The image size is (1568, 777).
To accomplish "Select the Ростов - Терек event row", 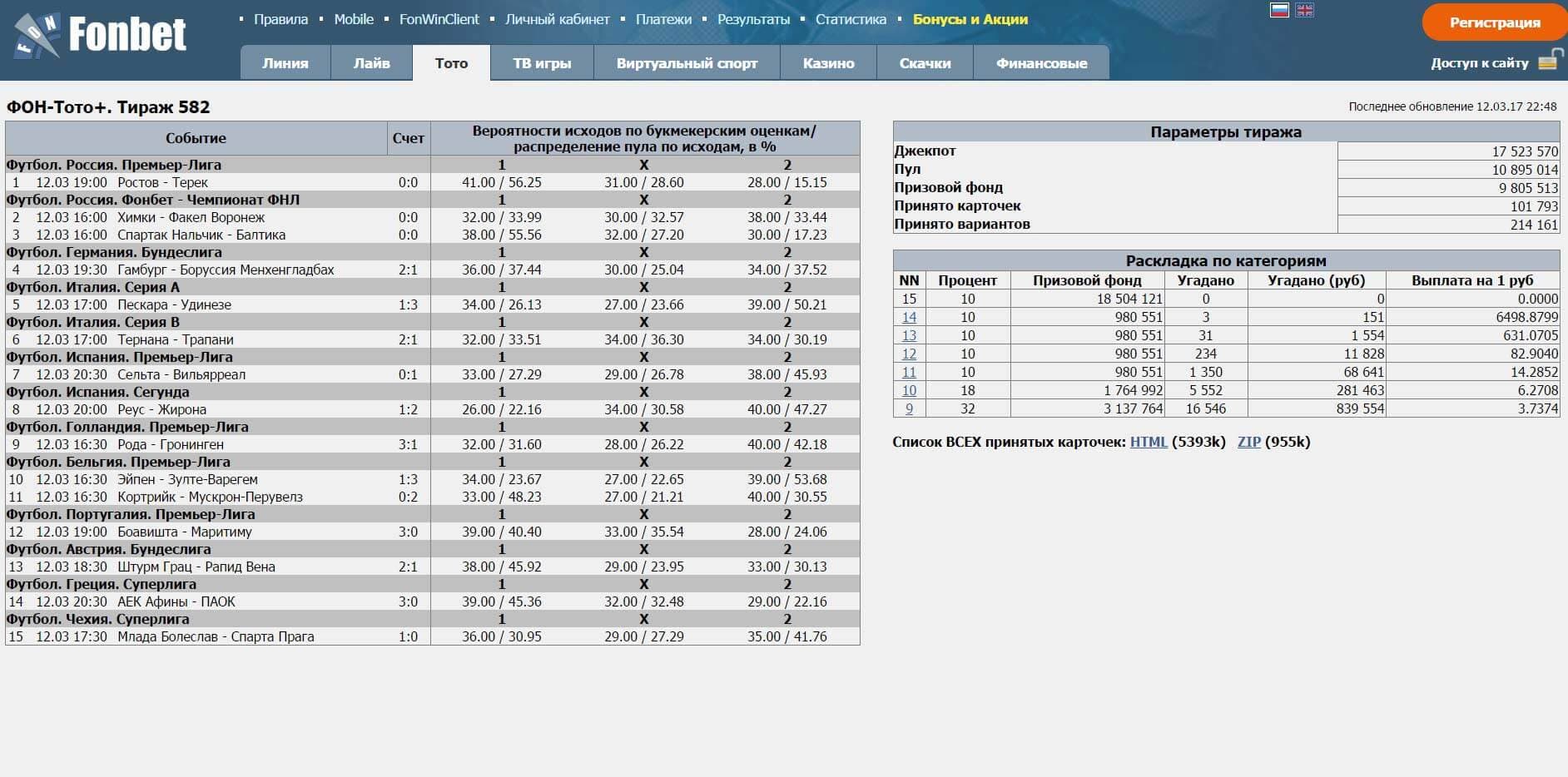I will pyautogui.click(x=433, y=182).
